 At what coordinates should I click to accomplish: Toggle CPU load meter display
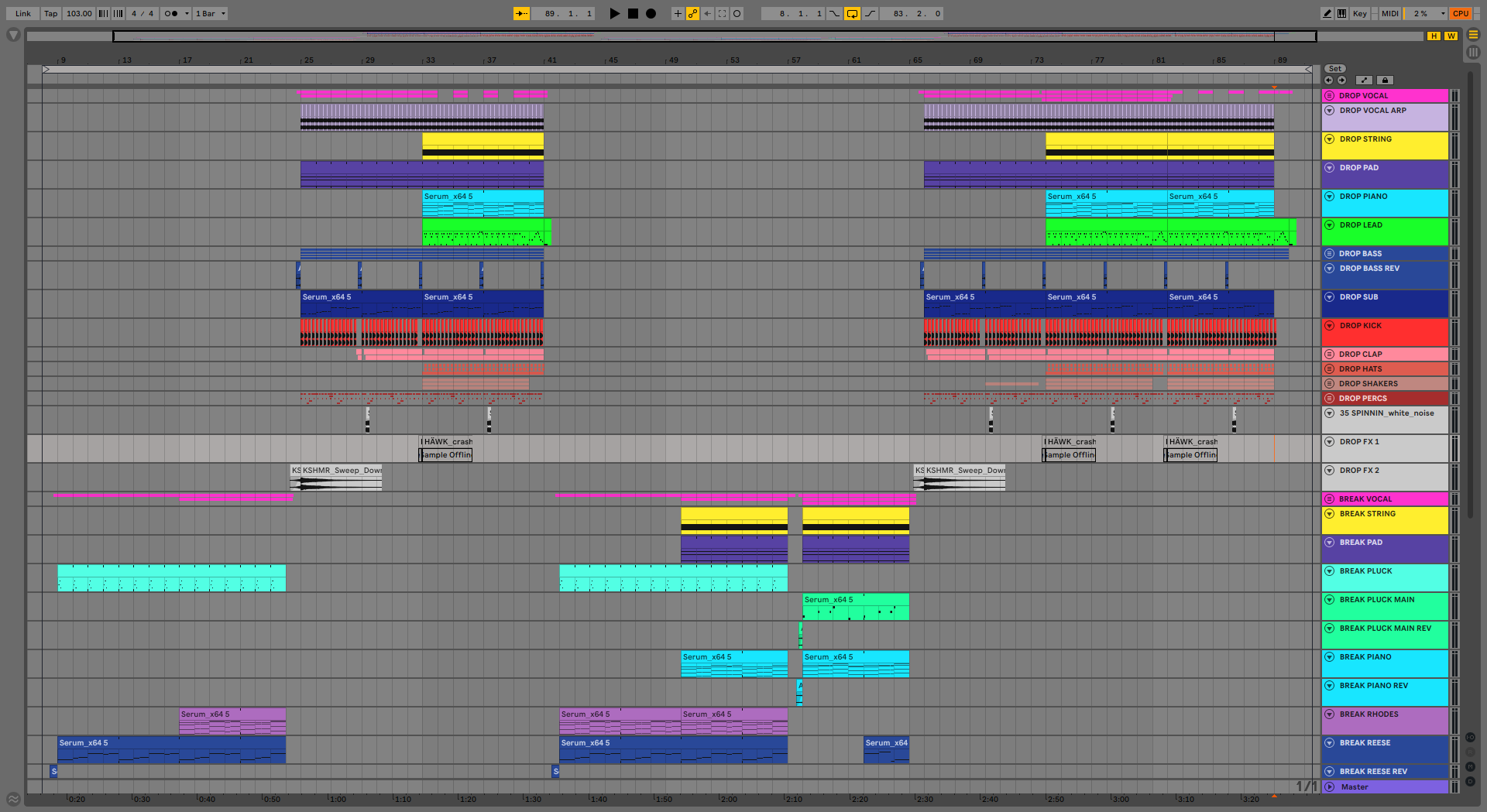[x=1461, y=13]
